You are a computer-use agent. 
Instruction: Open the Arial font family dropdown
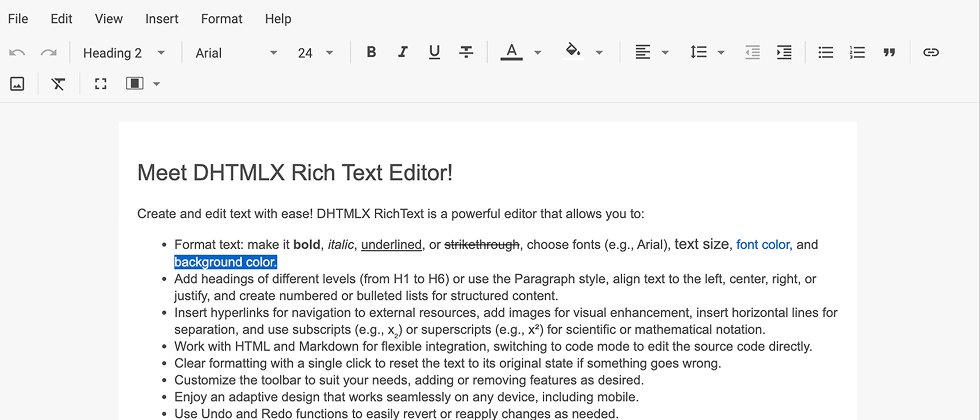[x=236, y=53]
